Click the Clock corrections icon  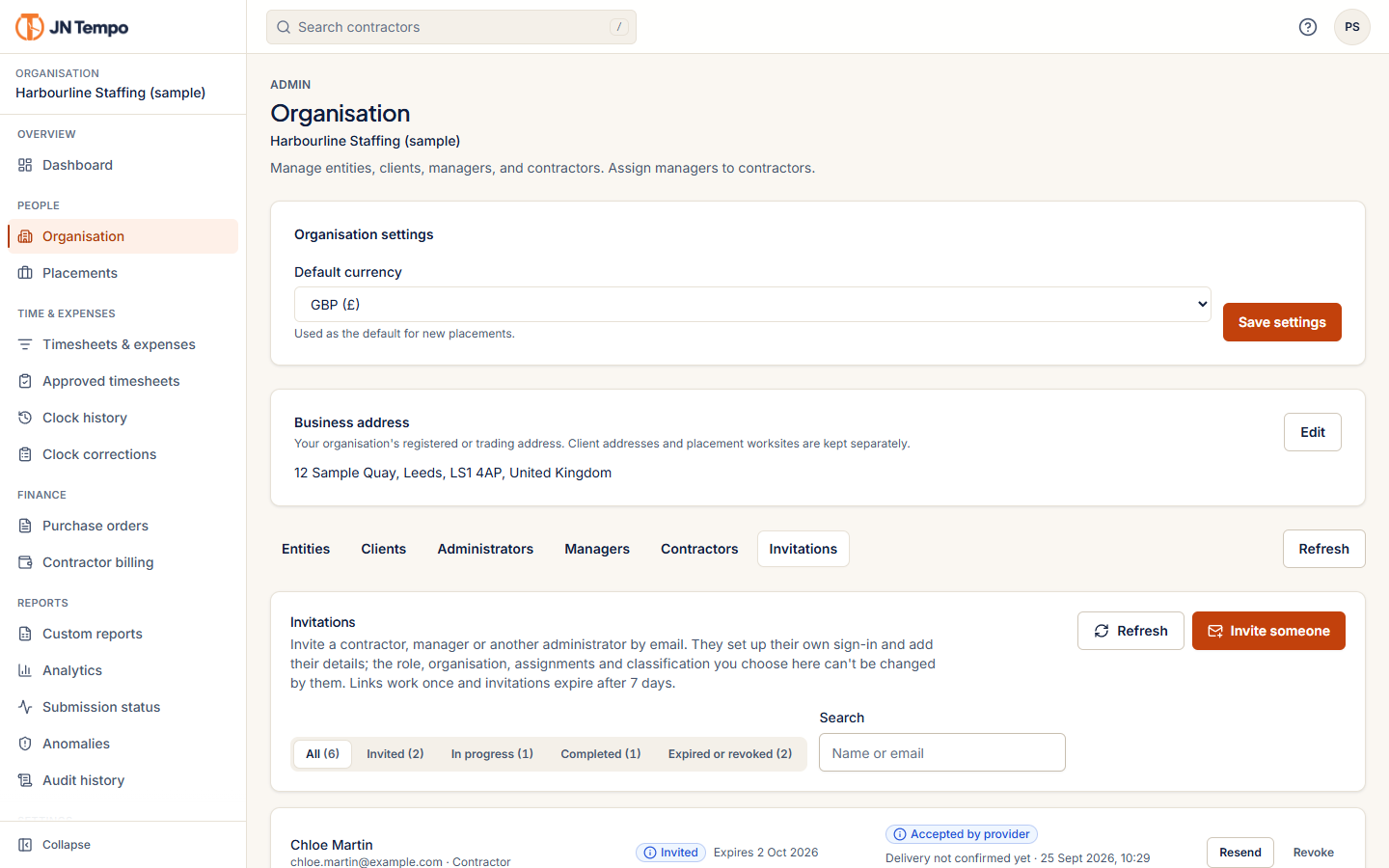point(25,454)
